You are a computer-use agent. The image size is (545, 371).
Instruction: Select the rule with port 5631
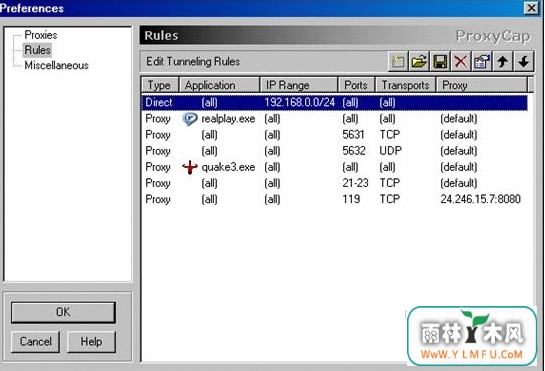335,135
